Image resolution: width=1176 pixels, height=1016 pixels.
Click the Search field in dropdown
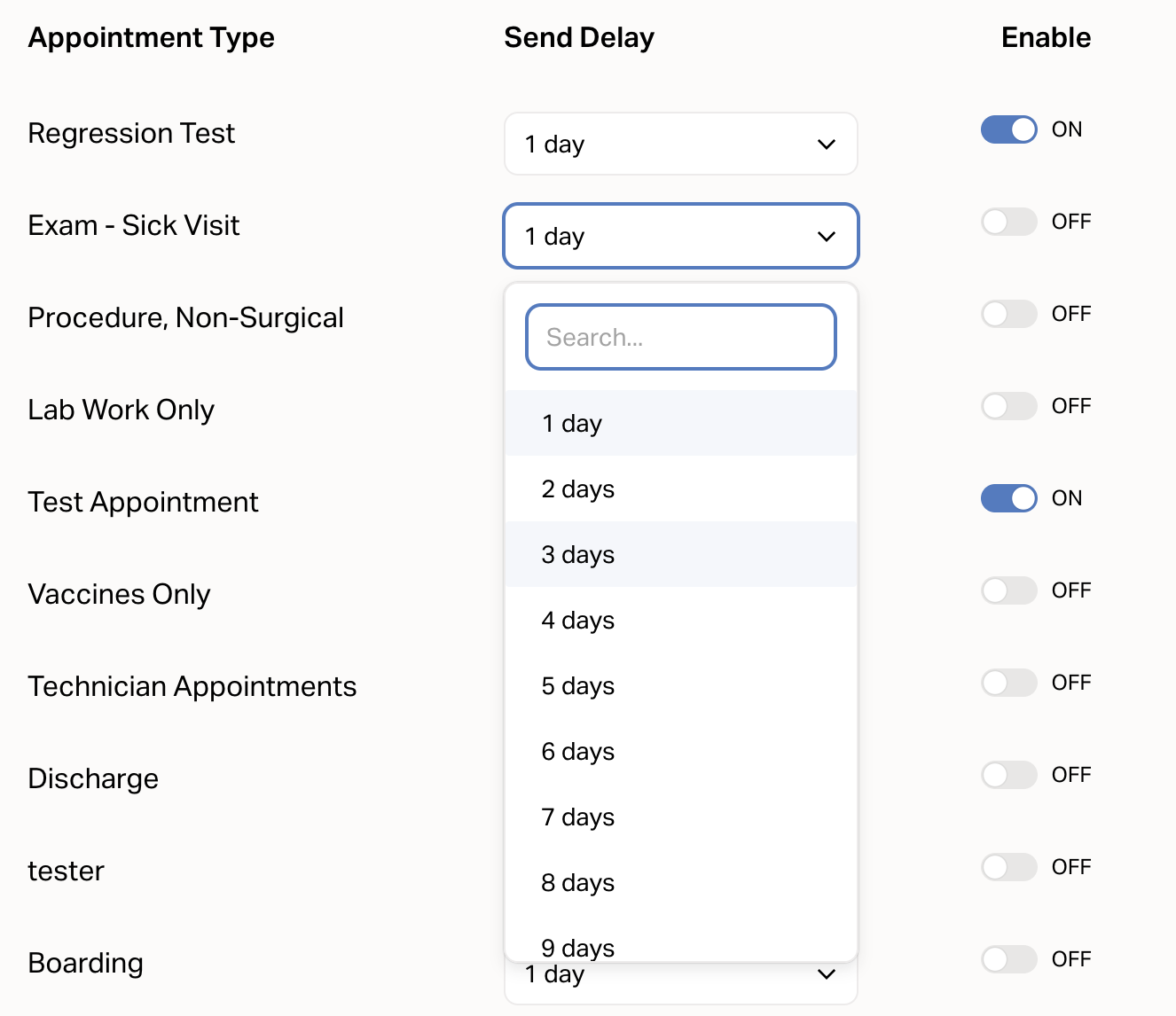pyautogui.click(x=680, y=337)
